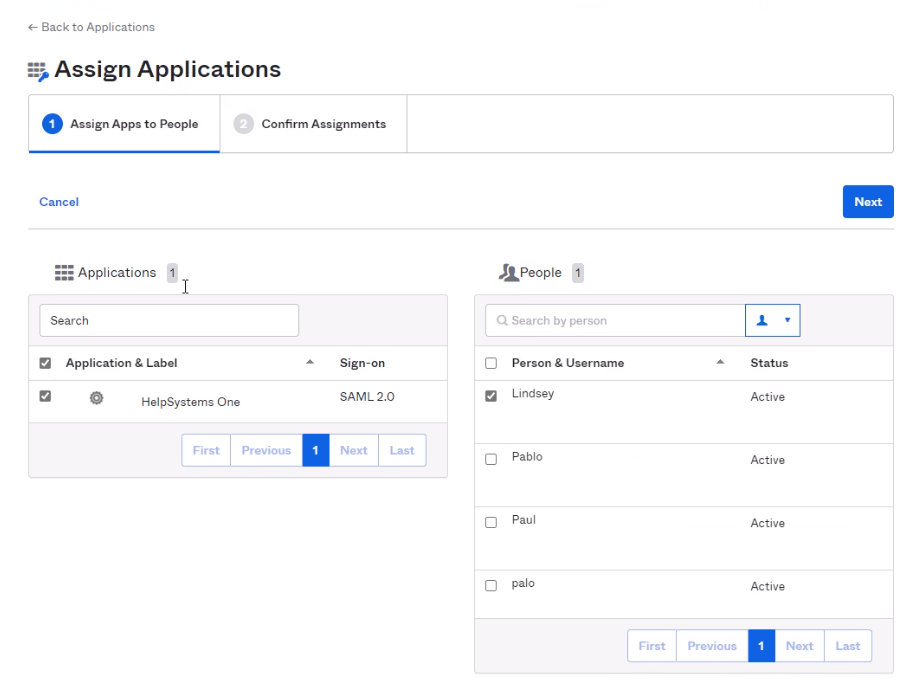Check the Pablo checkbox

coord(491,459)
